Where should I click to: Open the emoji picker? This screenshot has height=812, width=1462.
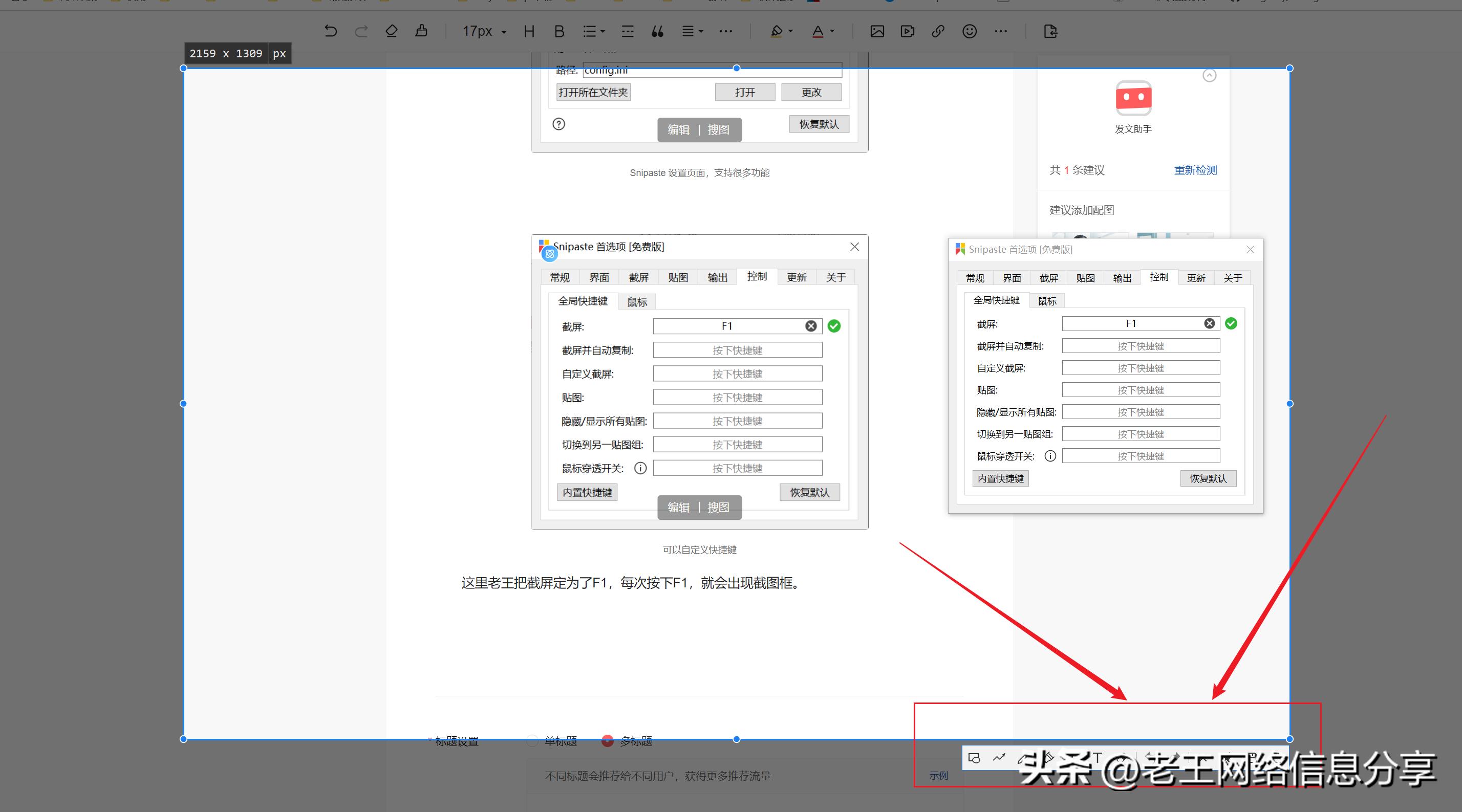tap(970, 31)
